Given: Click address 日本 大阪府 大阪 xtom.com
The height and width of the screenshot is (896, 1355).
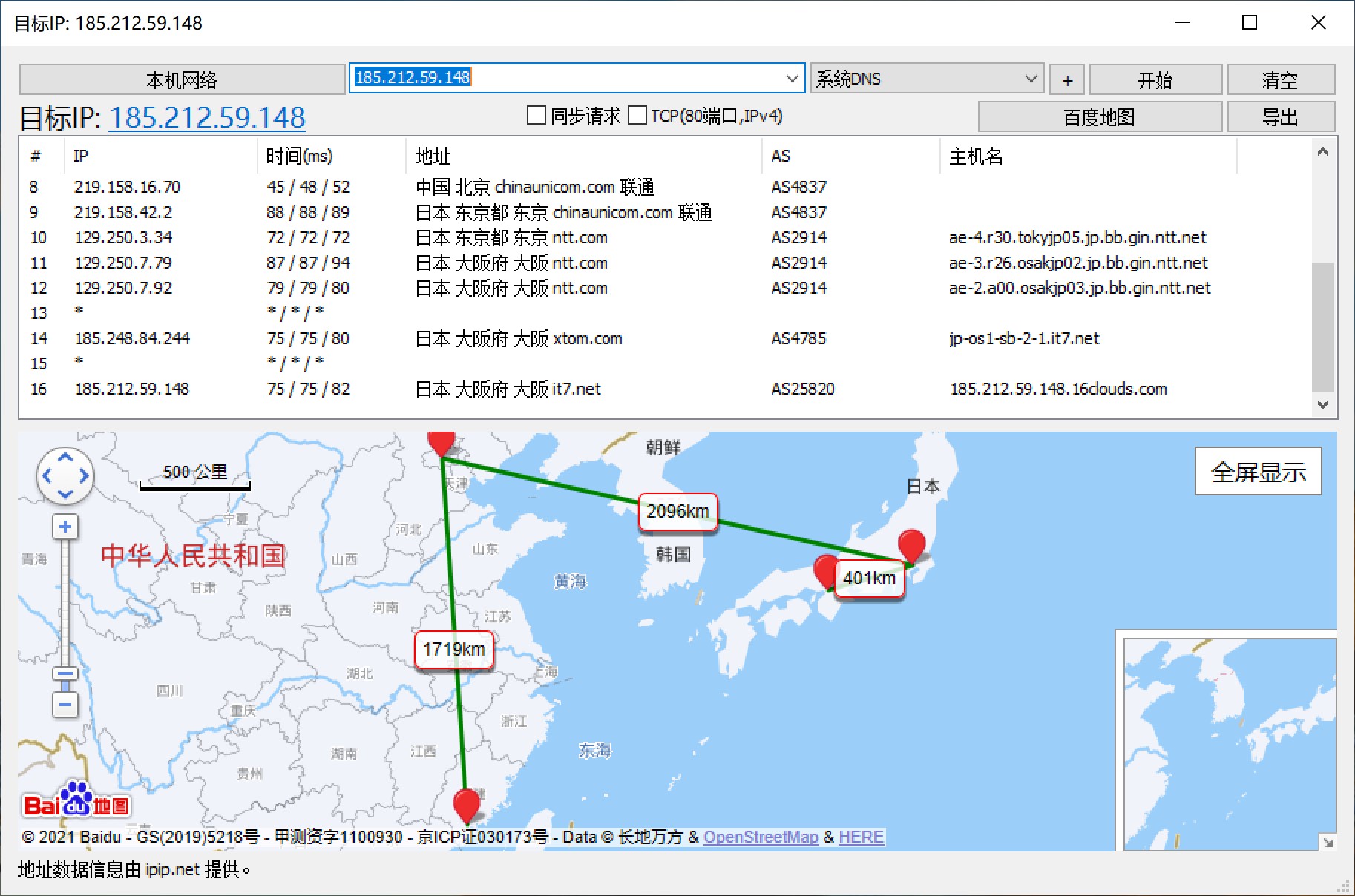Looking at the screenshot, I should point(519,338).
